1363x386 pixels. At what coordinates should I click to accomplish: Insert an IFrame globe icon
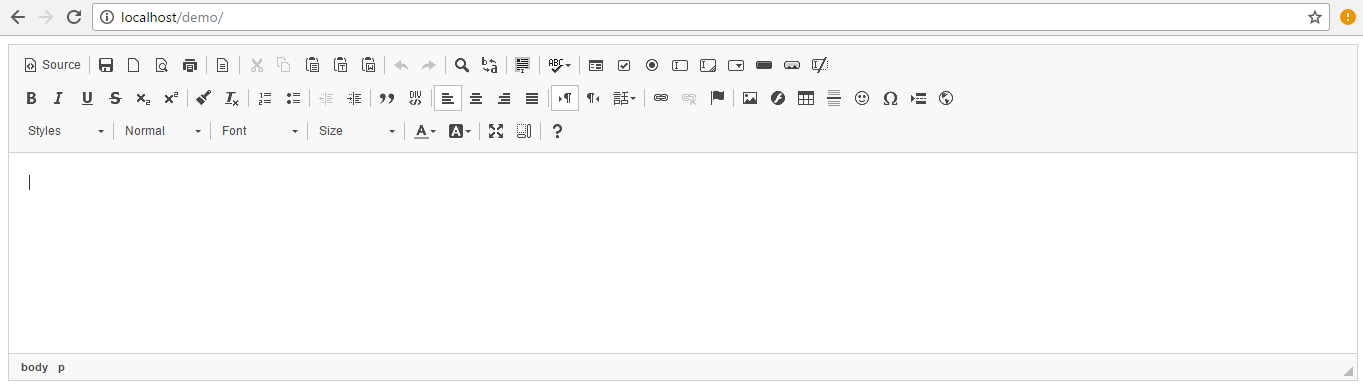point(946,98)
